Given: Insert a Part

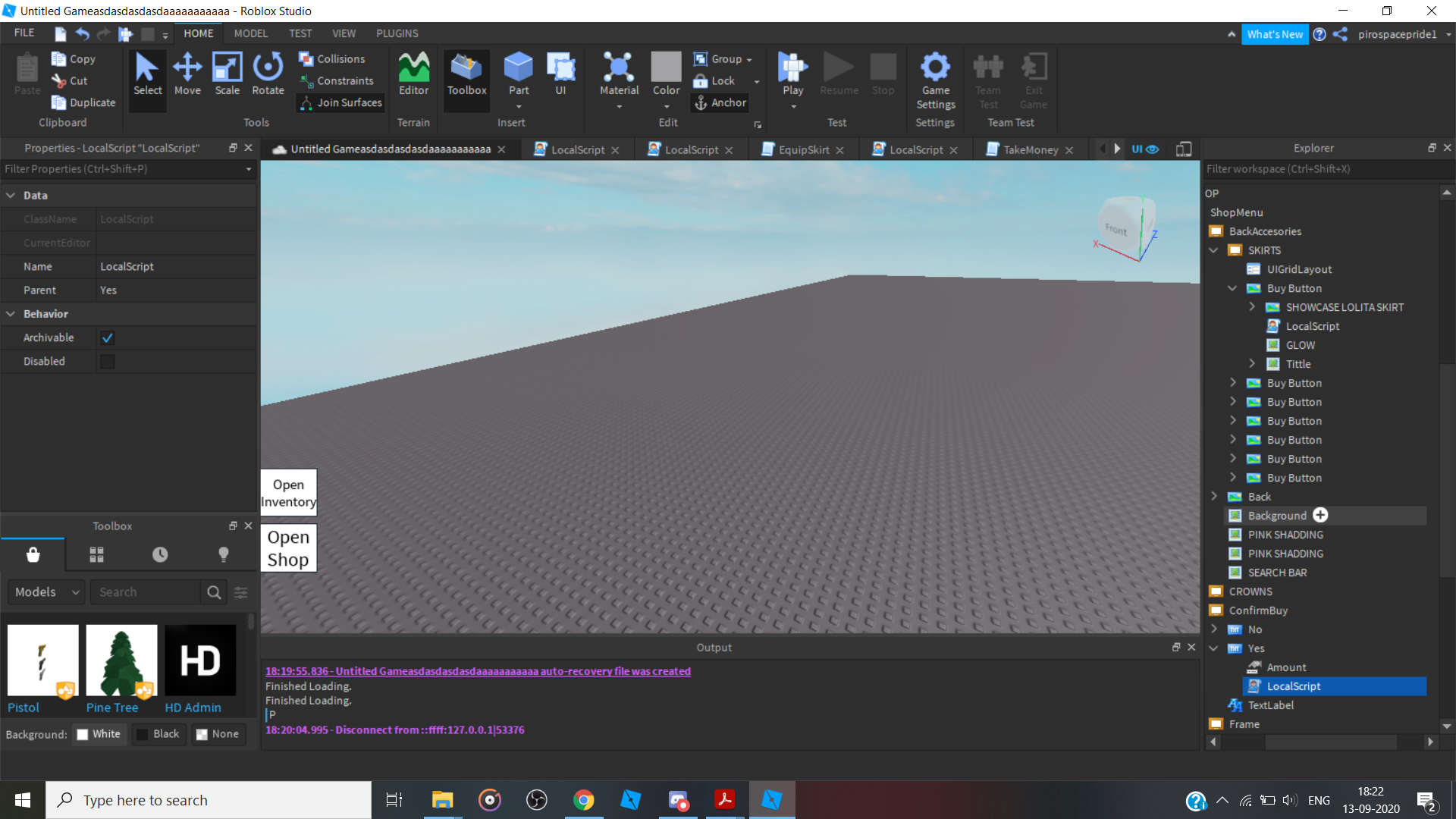Looking at the screenshot, I should click(519, 74).
